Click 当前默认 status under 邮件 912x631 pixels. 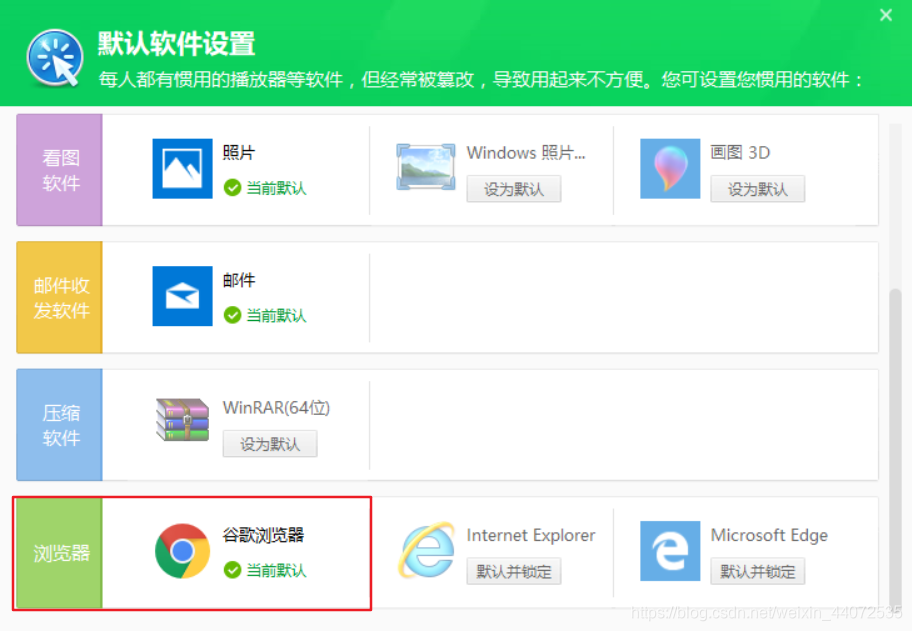click(x=276, y=315)
